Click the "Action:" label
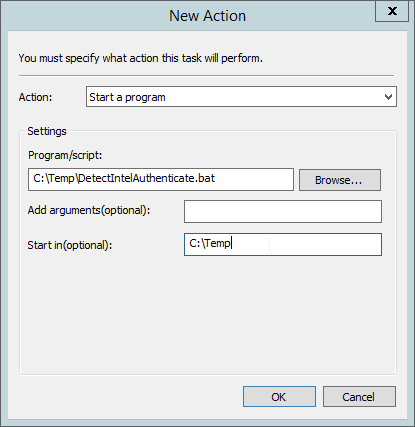Image resolution: width=415 pixels, height=427 pixels. [35, 97]
